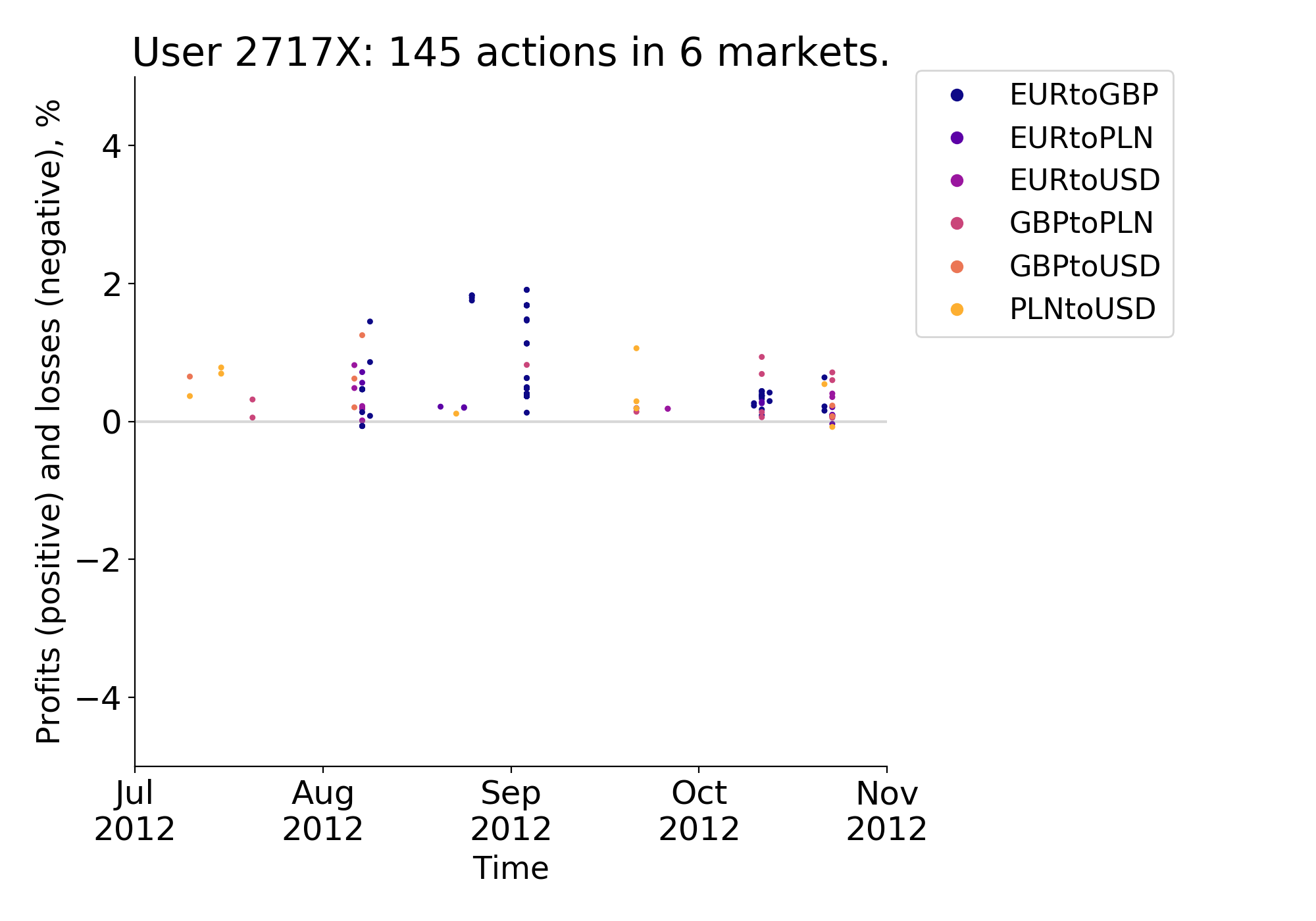Click the GBPtoUSD legend marker dot
The height and width of the screenshot is (921, 1316).
click(957, 266)
